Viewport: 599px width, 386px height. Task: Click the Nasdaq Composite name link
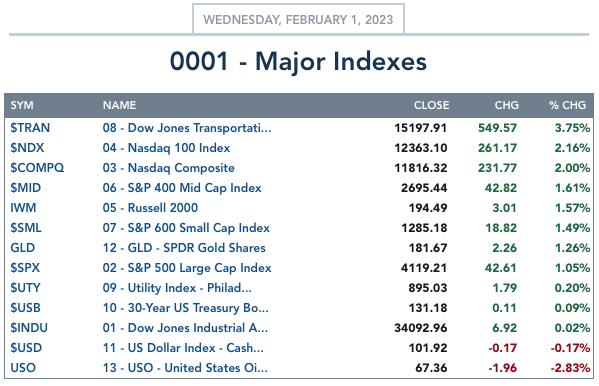coord(168,168)
